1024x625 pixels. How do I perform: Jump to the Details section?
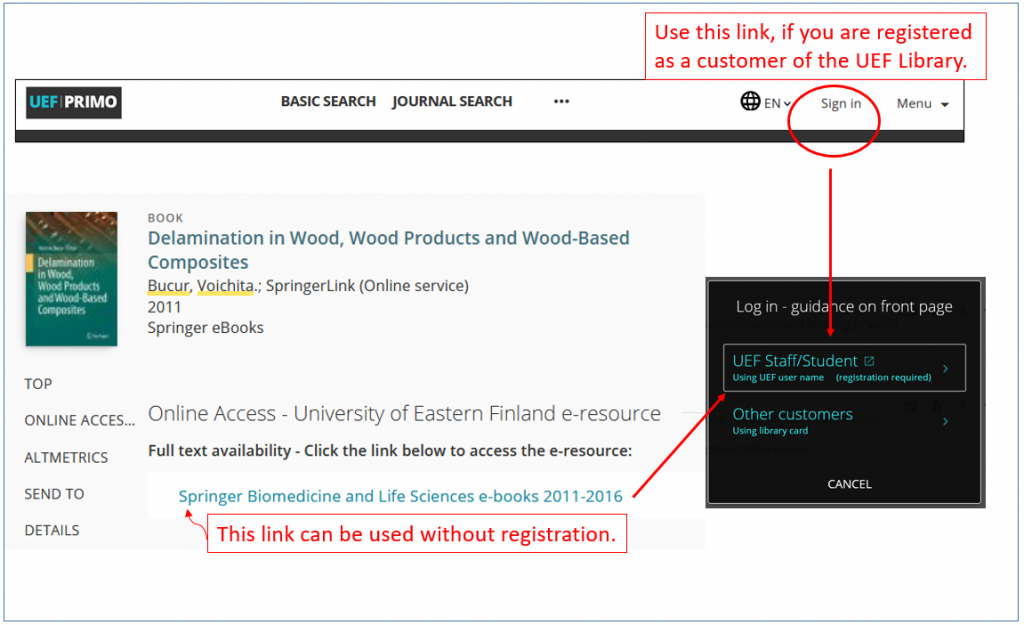click(52, 530)
